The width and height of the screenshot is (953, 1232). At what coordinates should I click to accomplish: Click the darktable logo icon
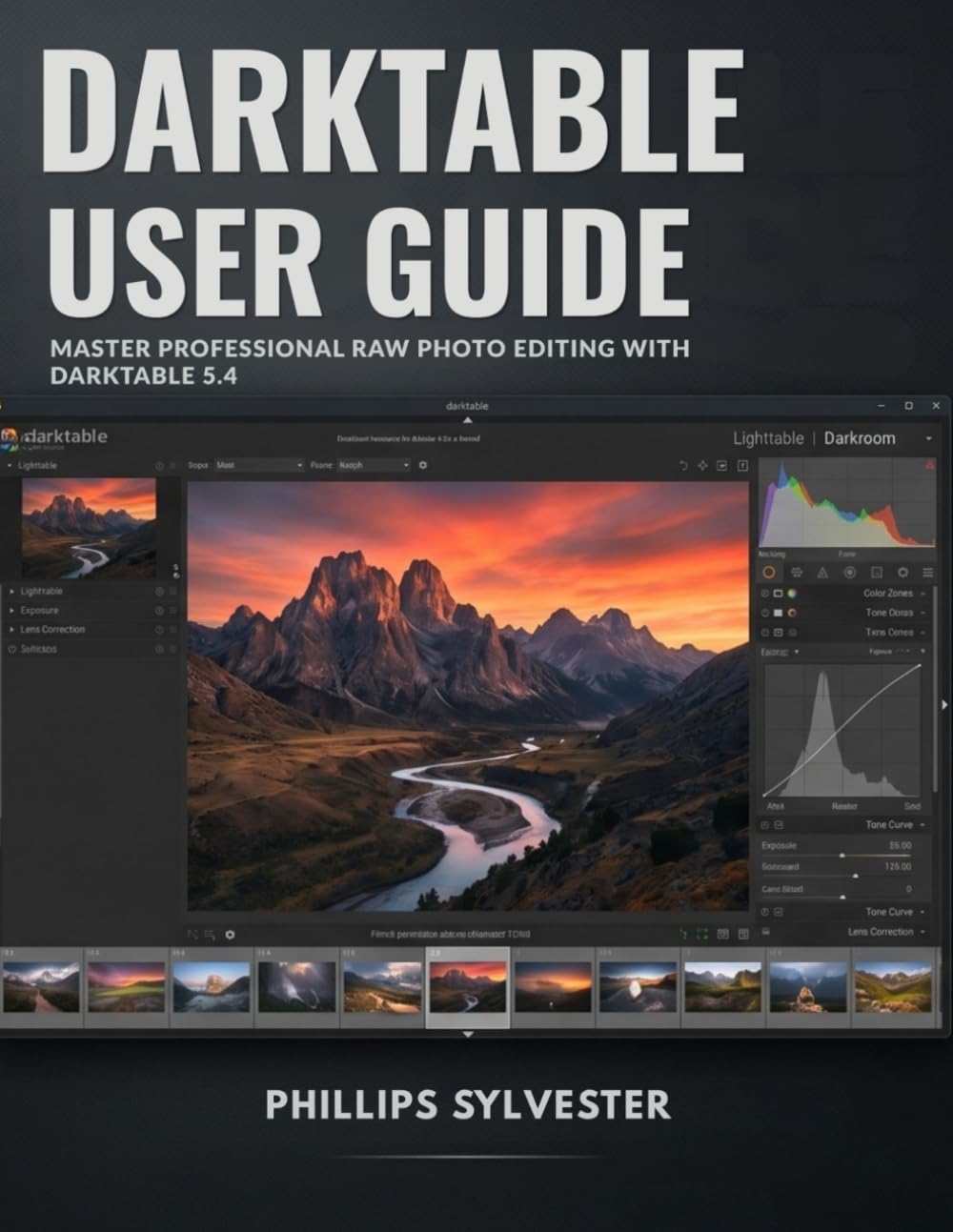click(10, 437)
